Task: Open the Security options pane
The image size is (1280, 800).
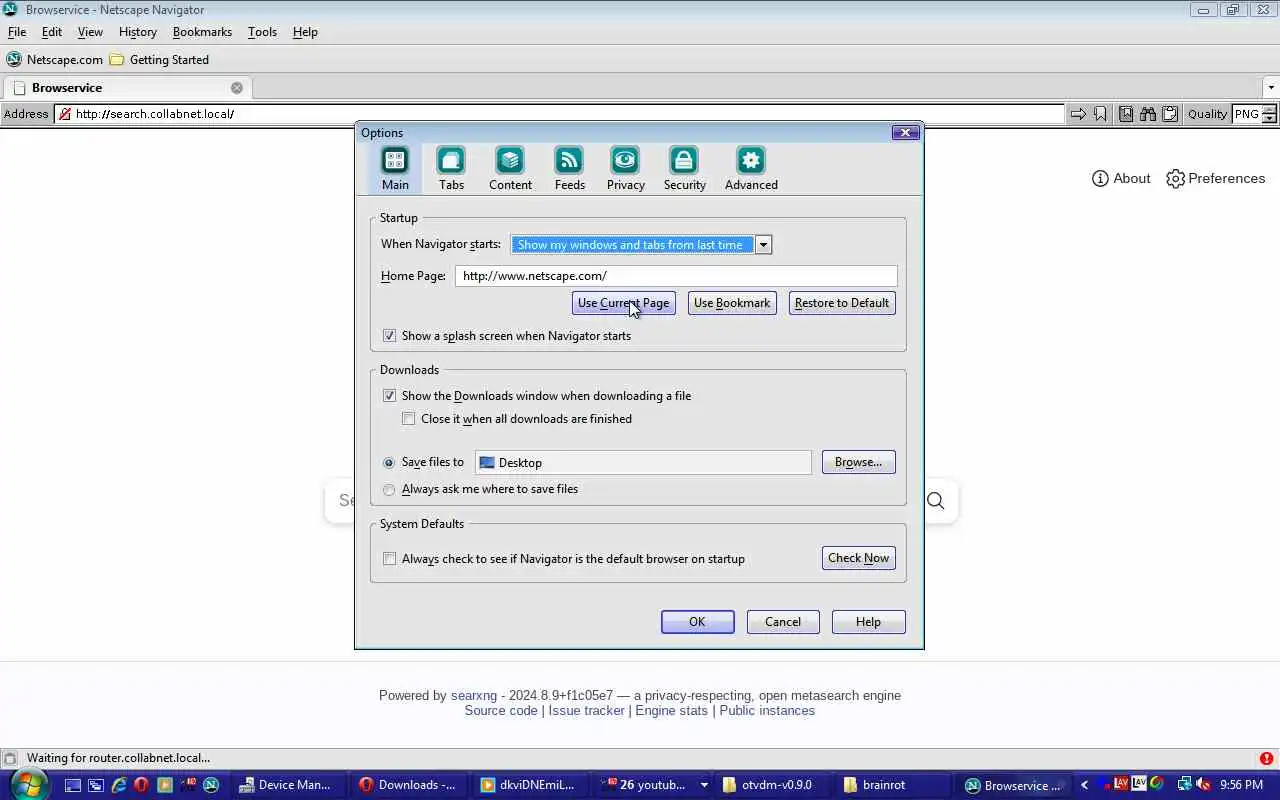Action: 684,168
